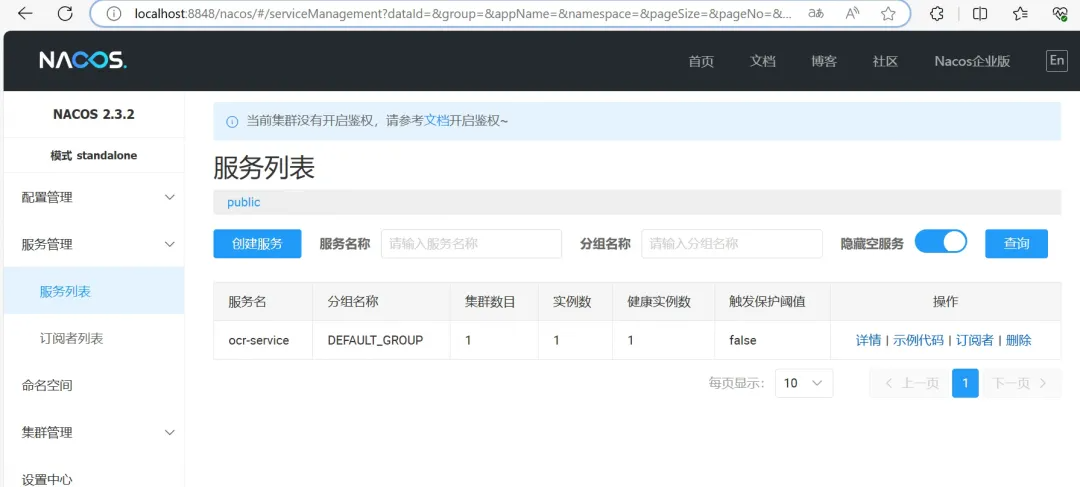
Task: Open the read aloud icon in address bar
Action: click(853, 13)
